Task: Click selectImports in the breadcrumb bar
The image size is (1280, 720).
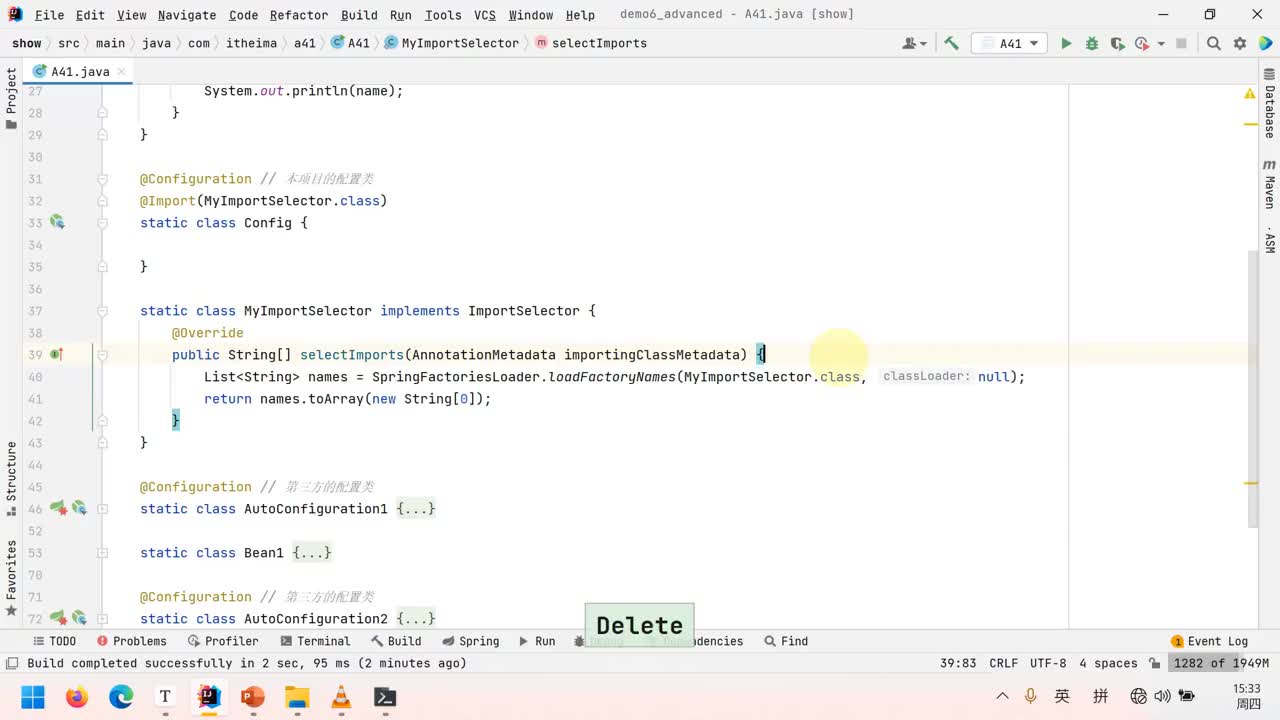Action: click(591, 43)
